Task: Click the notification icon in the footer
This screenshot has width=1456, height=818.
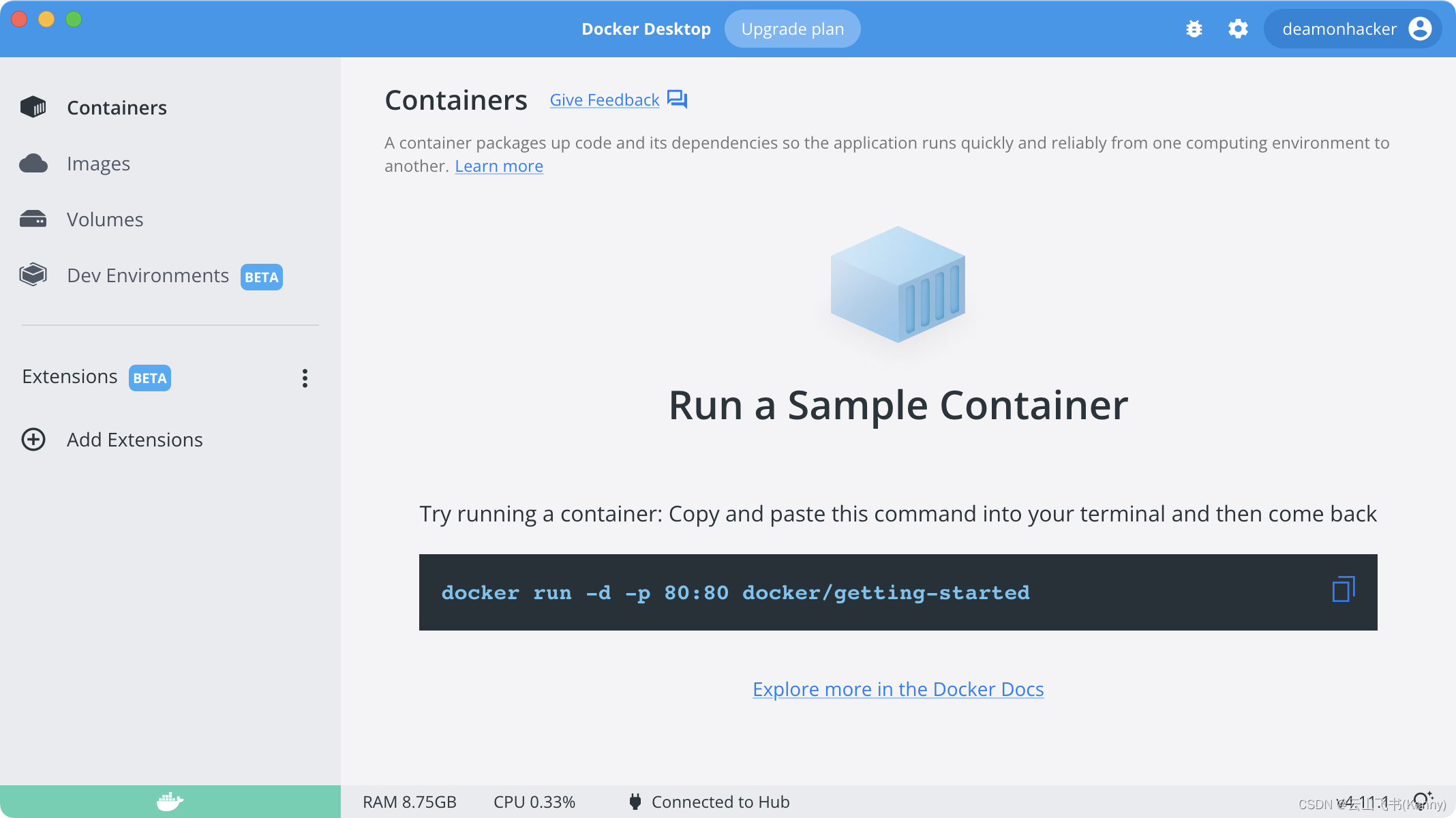Action: [1422, 800]
